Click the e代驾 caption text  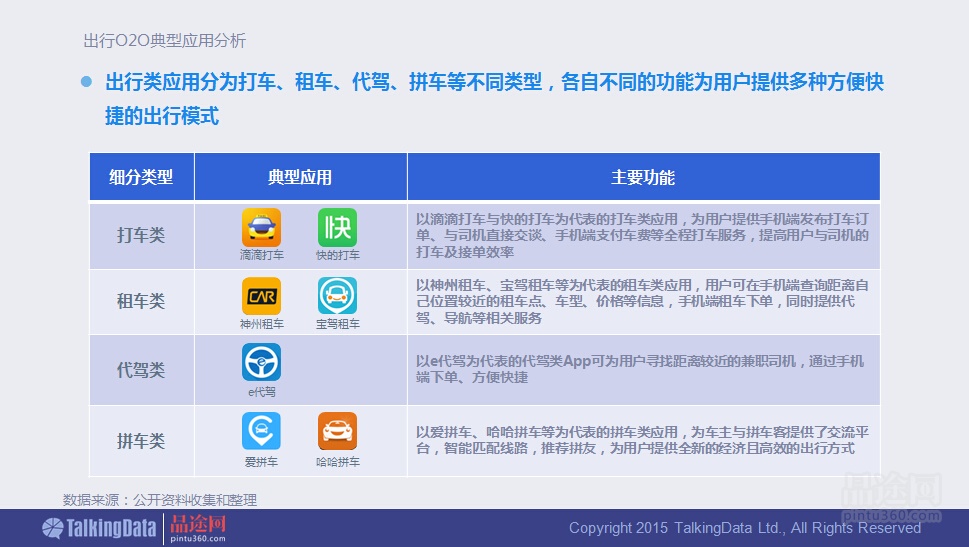pyautogui.click(x=261, y=392)
